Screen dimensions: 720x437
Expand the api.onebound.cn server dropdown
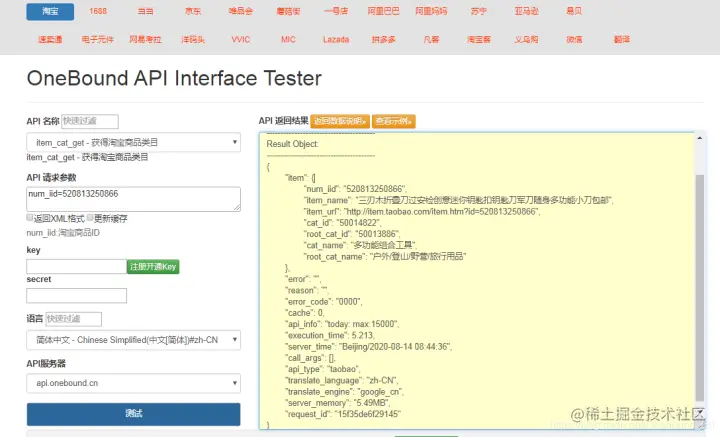click(133, 383)
